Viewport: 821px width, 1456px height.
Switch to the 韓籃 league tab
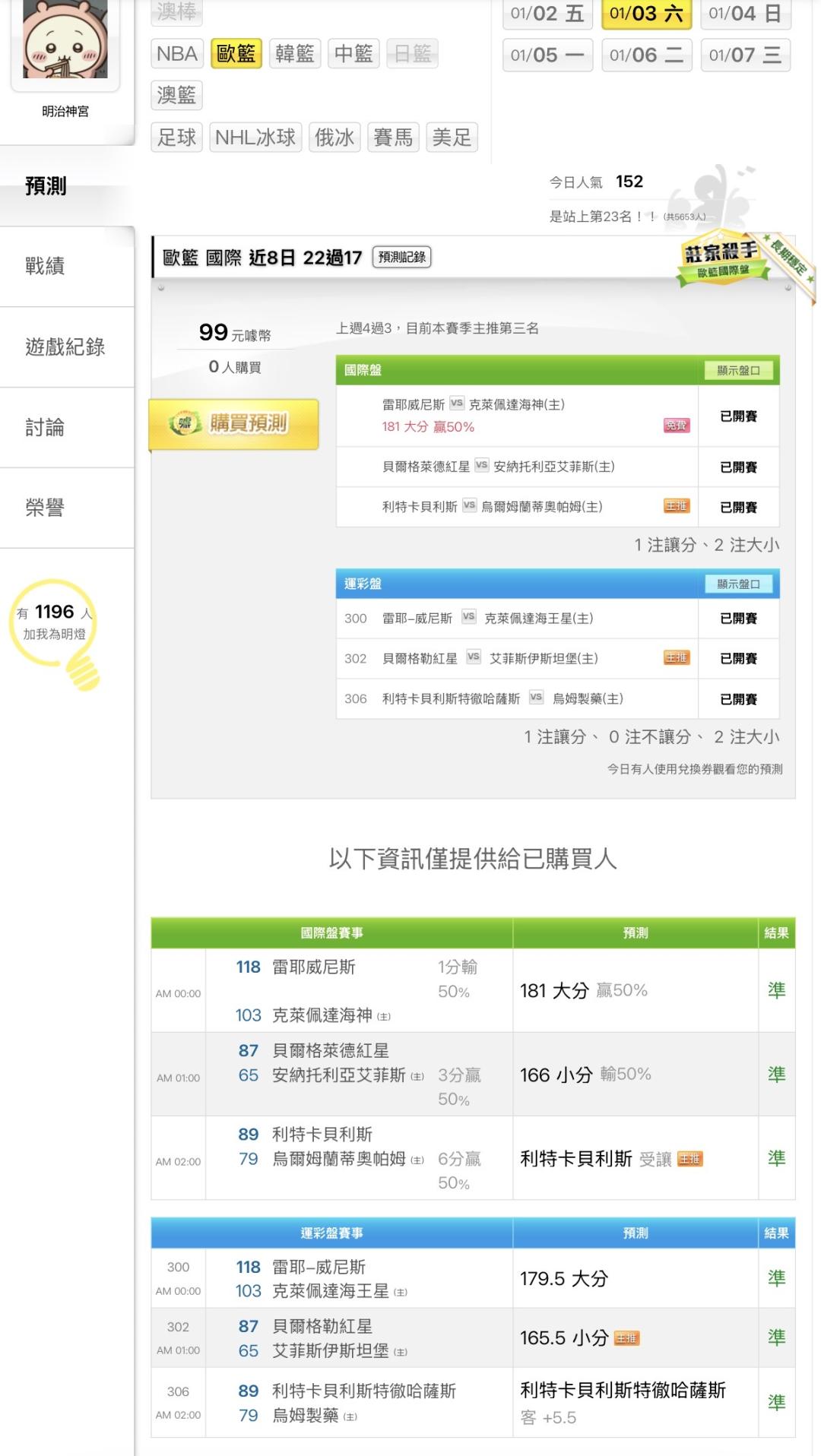click(295, 54)
